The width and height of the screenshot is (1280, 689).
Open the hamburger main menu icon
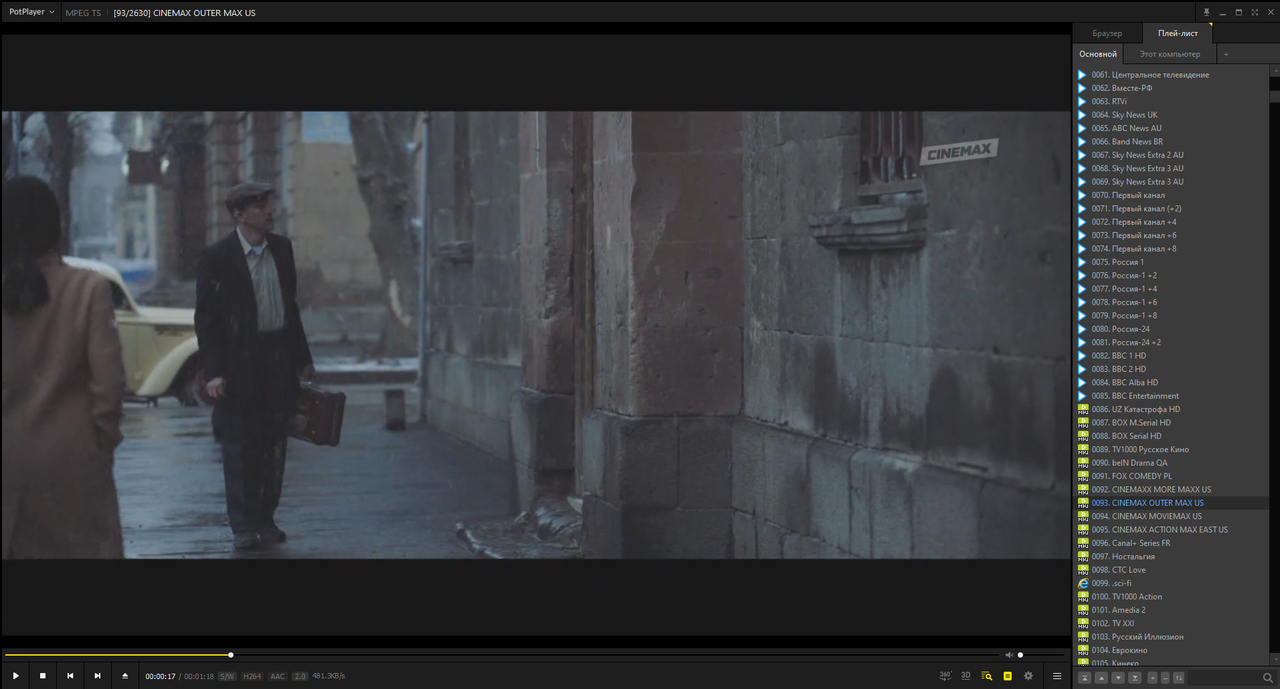pyautogui.click(x=1057, y=676)
